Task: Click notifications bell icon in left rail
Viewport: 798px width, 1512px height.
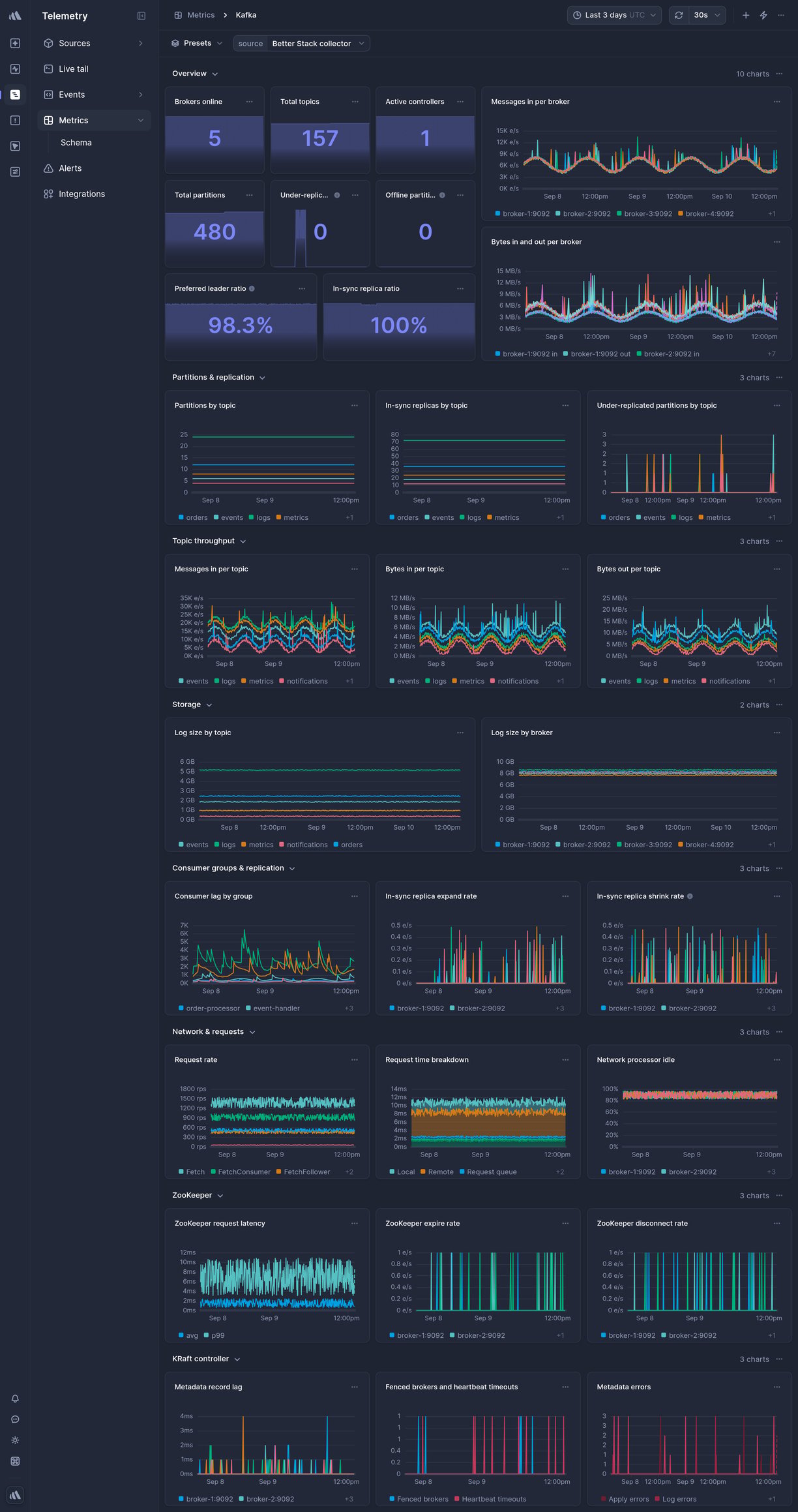Action: point(15,1399)
